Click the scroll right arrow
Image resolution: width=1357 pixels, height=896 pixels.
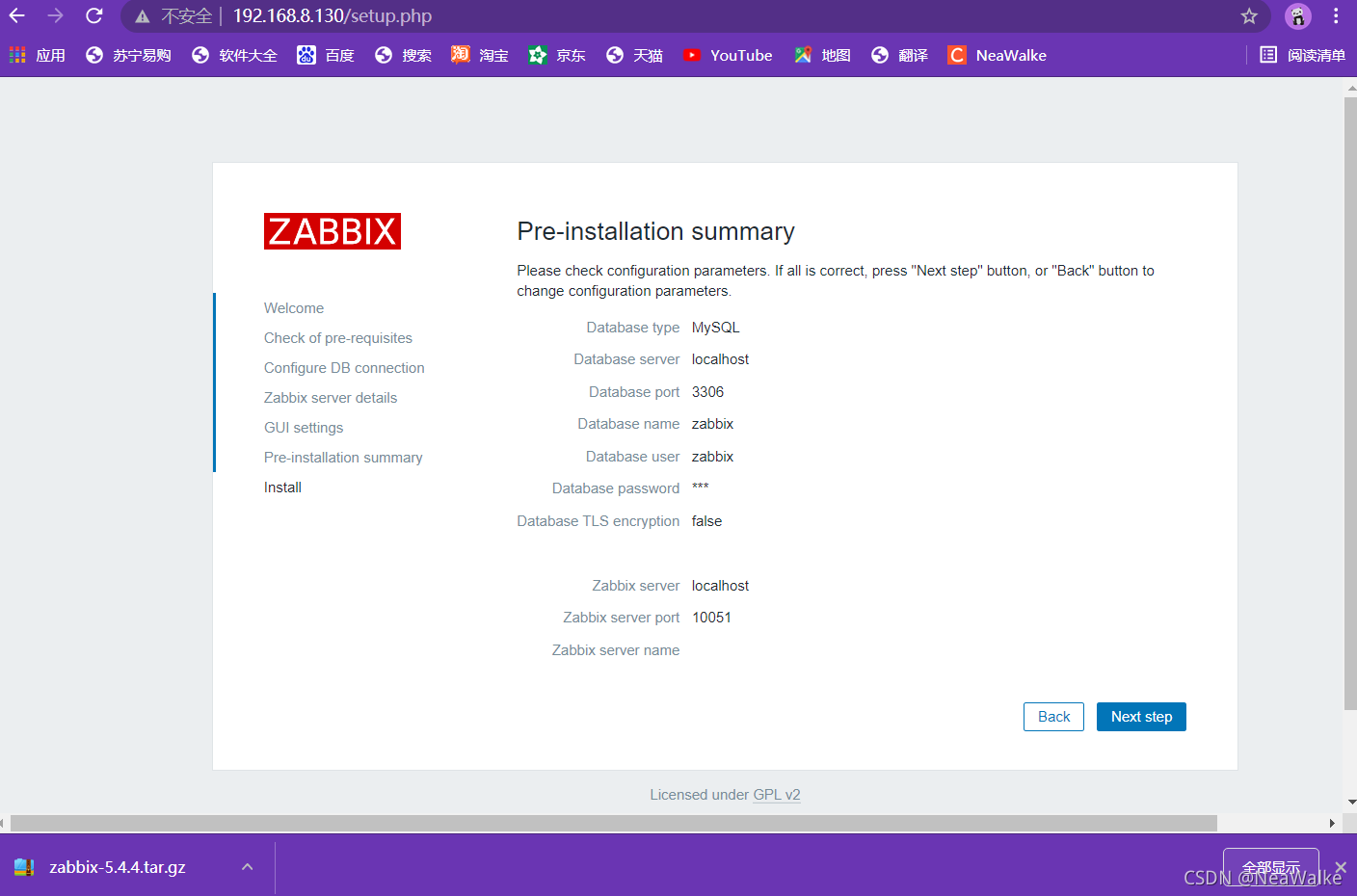(x=1332, y=824)
